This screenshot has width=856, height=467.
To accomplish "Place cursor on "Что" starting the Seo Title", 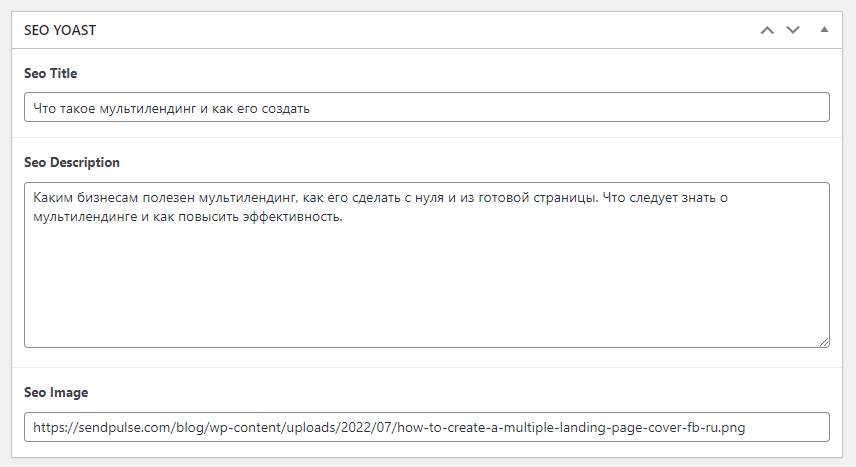I will point(45,108).
